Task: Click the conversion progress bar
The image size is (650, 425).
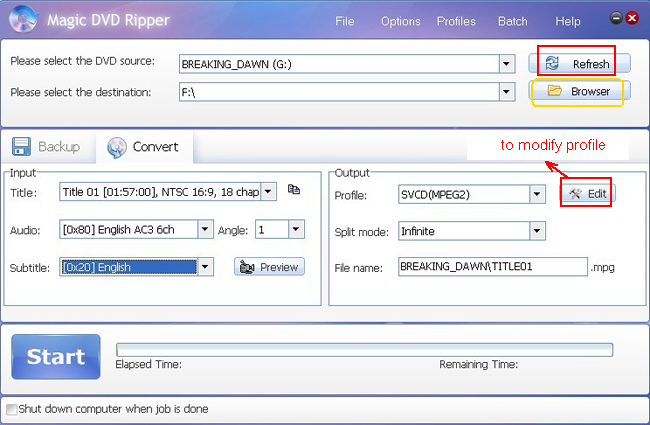Action: [x=364, y=350]
